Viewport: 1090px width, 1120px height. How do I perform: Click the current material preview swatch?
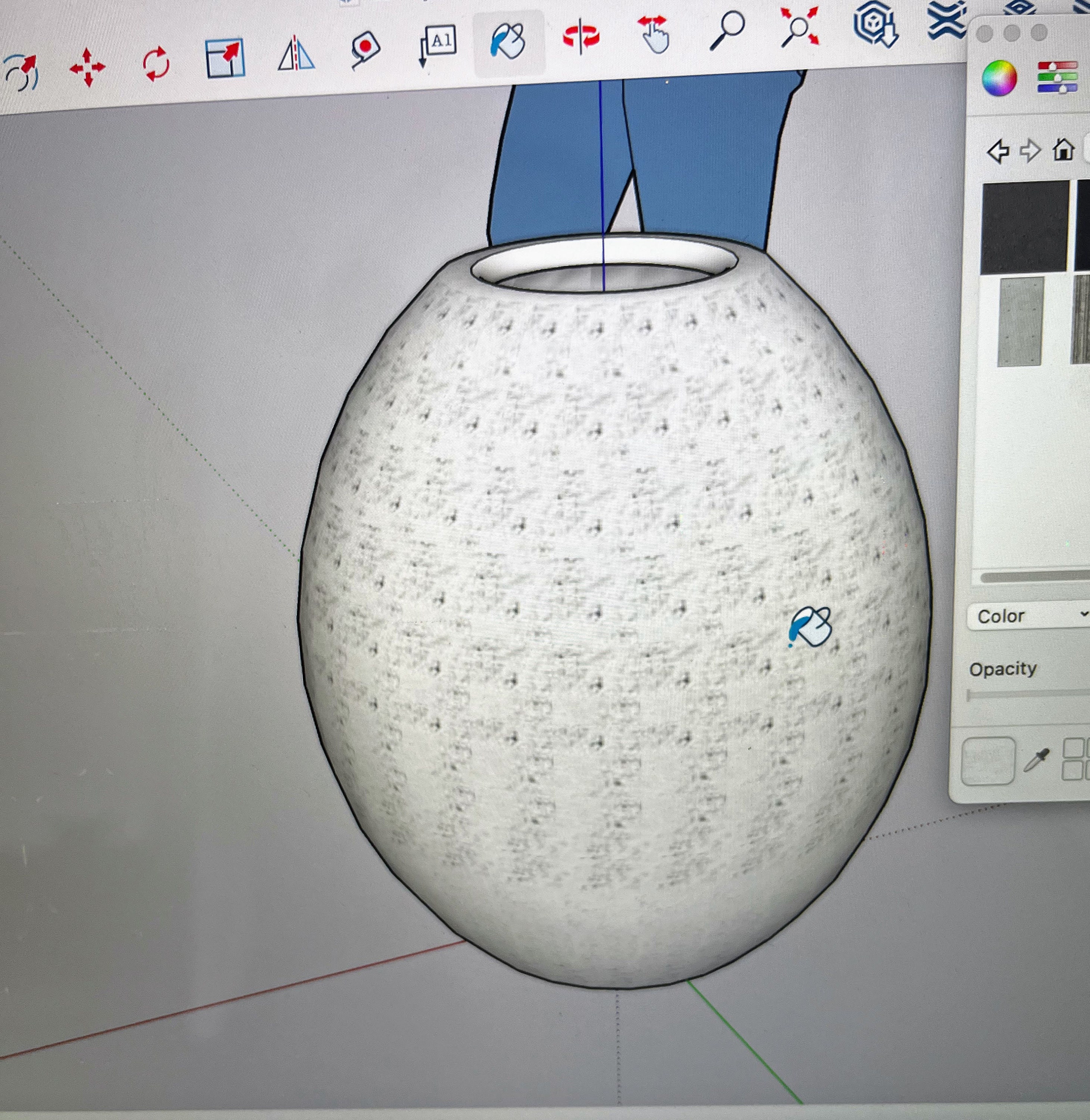[988, 761]
